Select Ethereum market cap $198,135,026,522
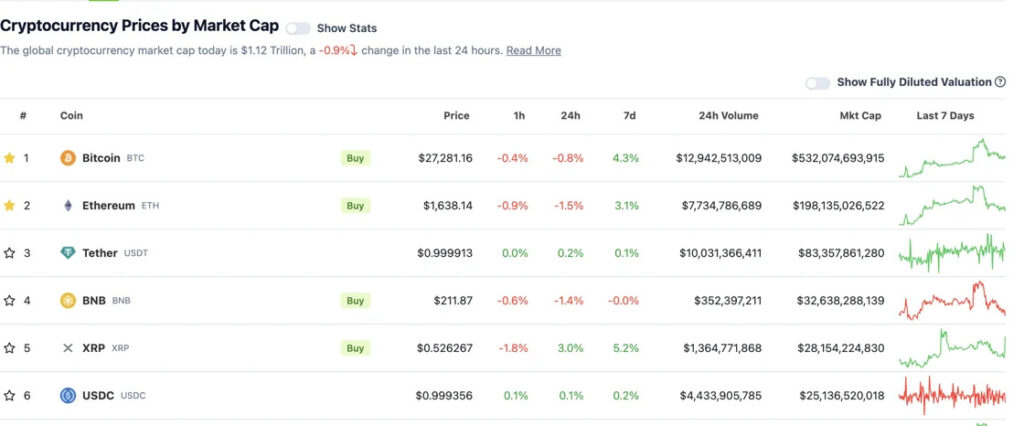This screenshot has width=1024, height=426. tap(839, 206)
